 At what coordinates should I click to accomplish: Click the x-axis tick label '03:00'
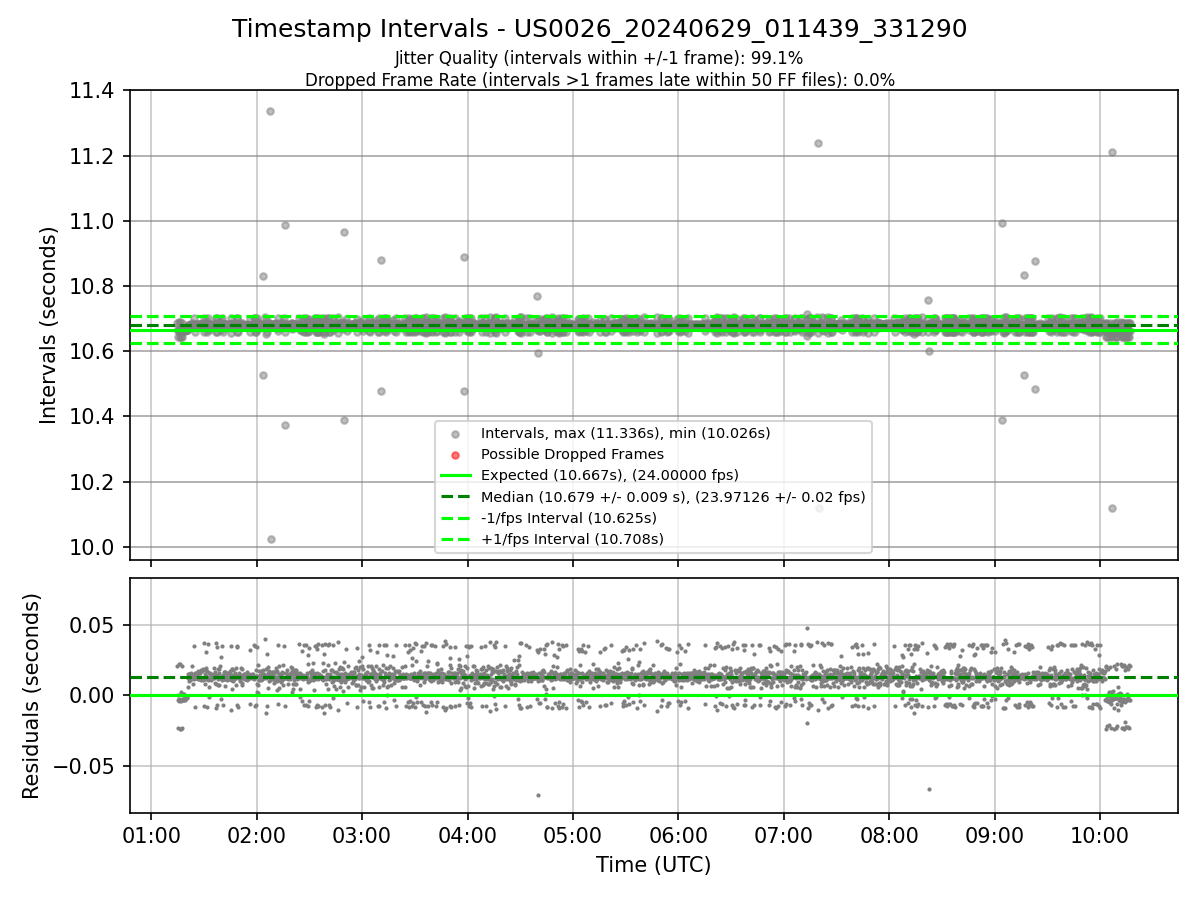362,836
